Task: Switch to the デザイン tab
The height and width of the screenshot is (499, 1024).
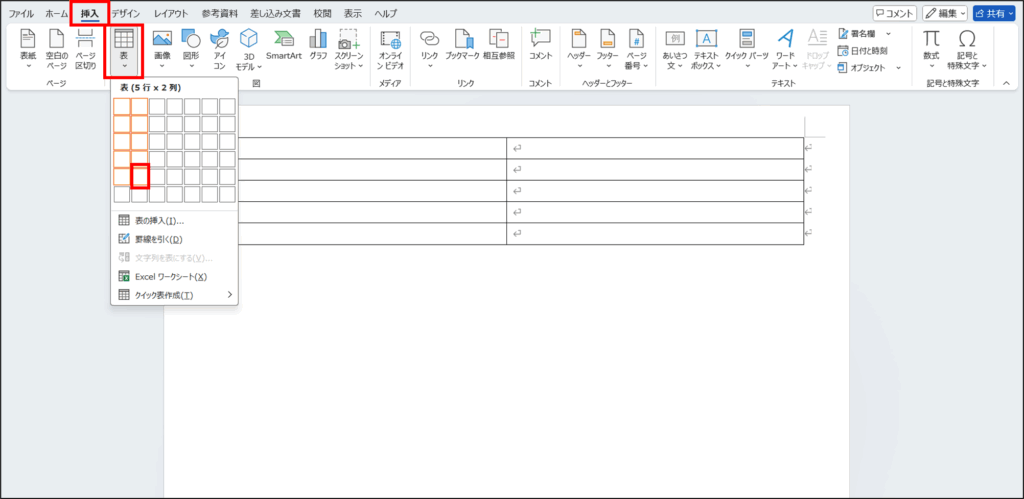Action: [125, 13]
